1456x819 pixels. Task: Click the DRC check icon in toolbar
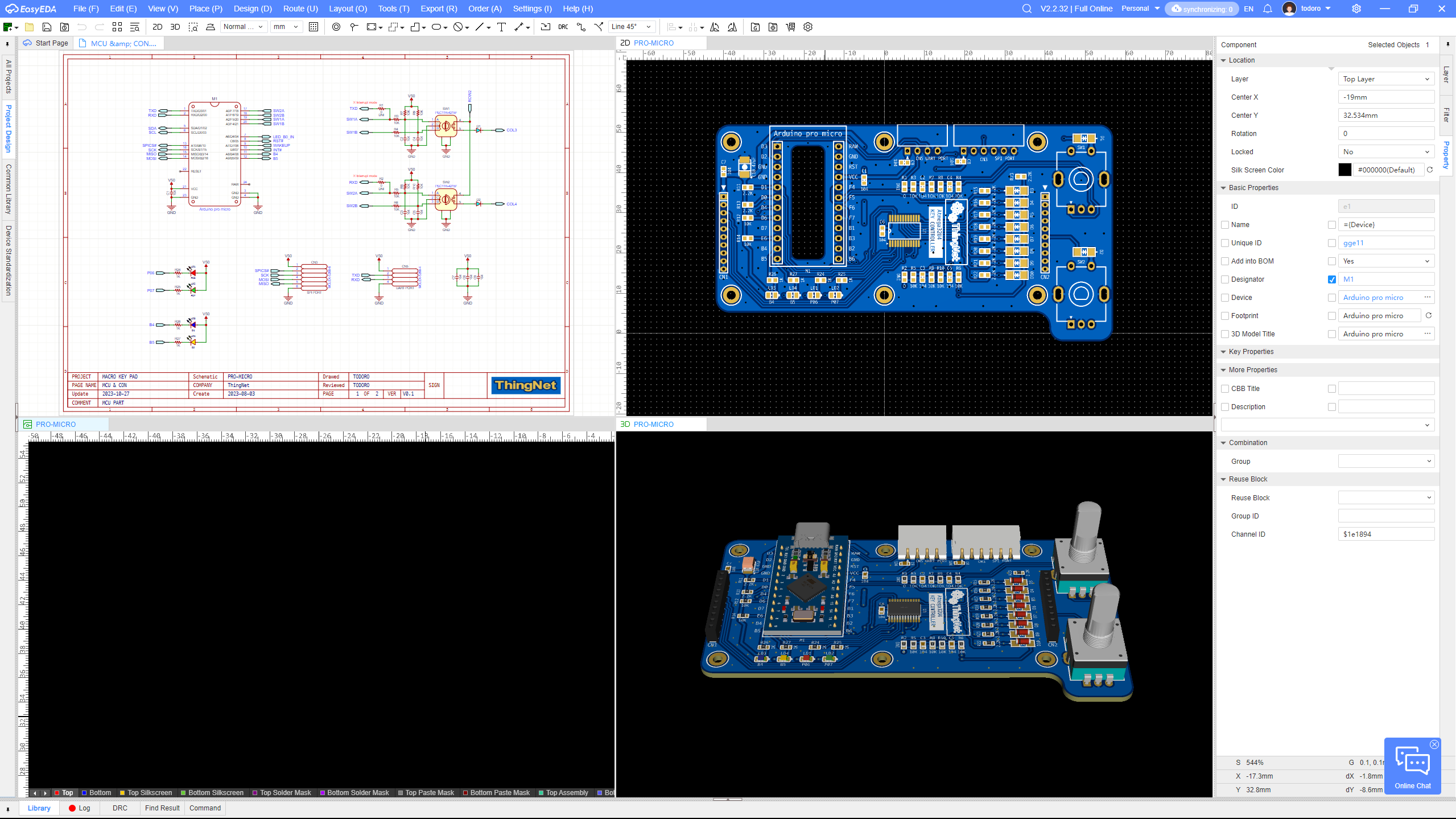[563, 27]
